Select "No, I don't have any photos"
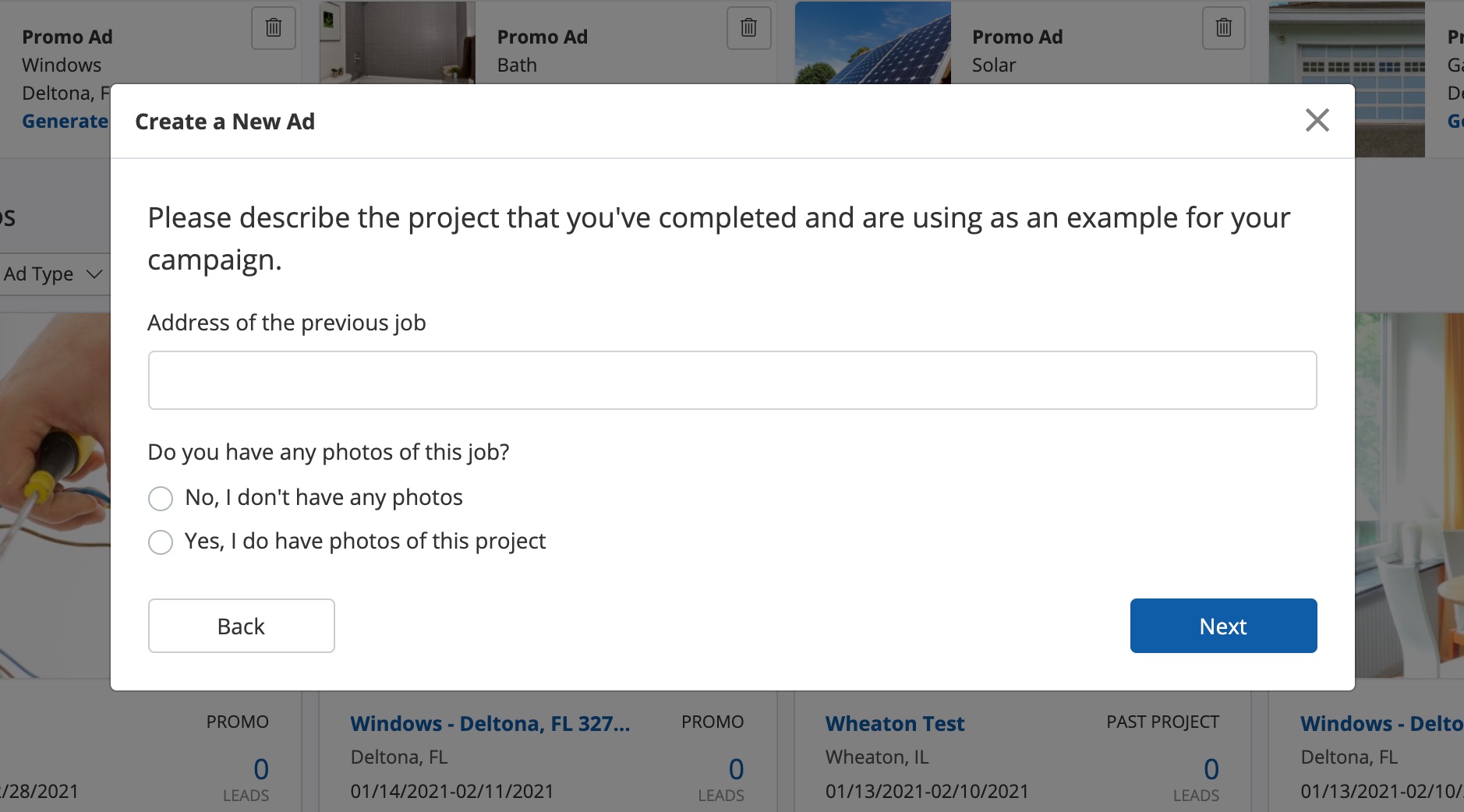 [x=161, y=499]
